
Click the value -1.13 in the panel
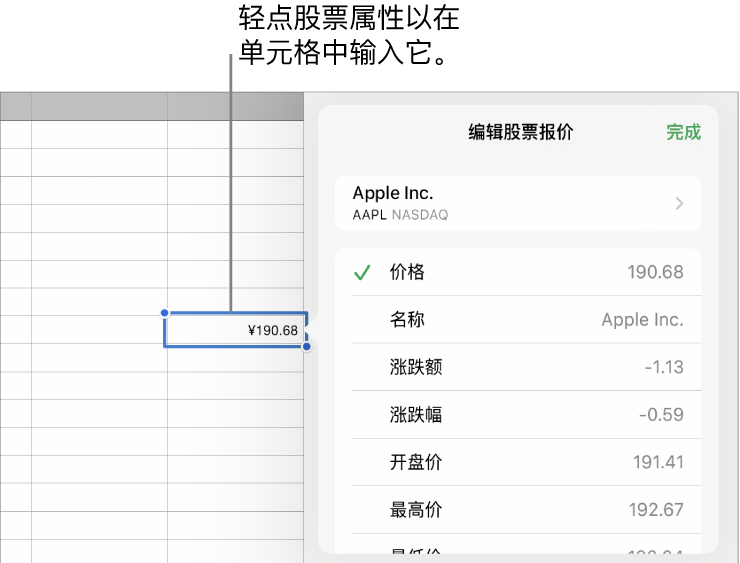pyautogui.click(x=664, y=367)
